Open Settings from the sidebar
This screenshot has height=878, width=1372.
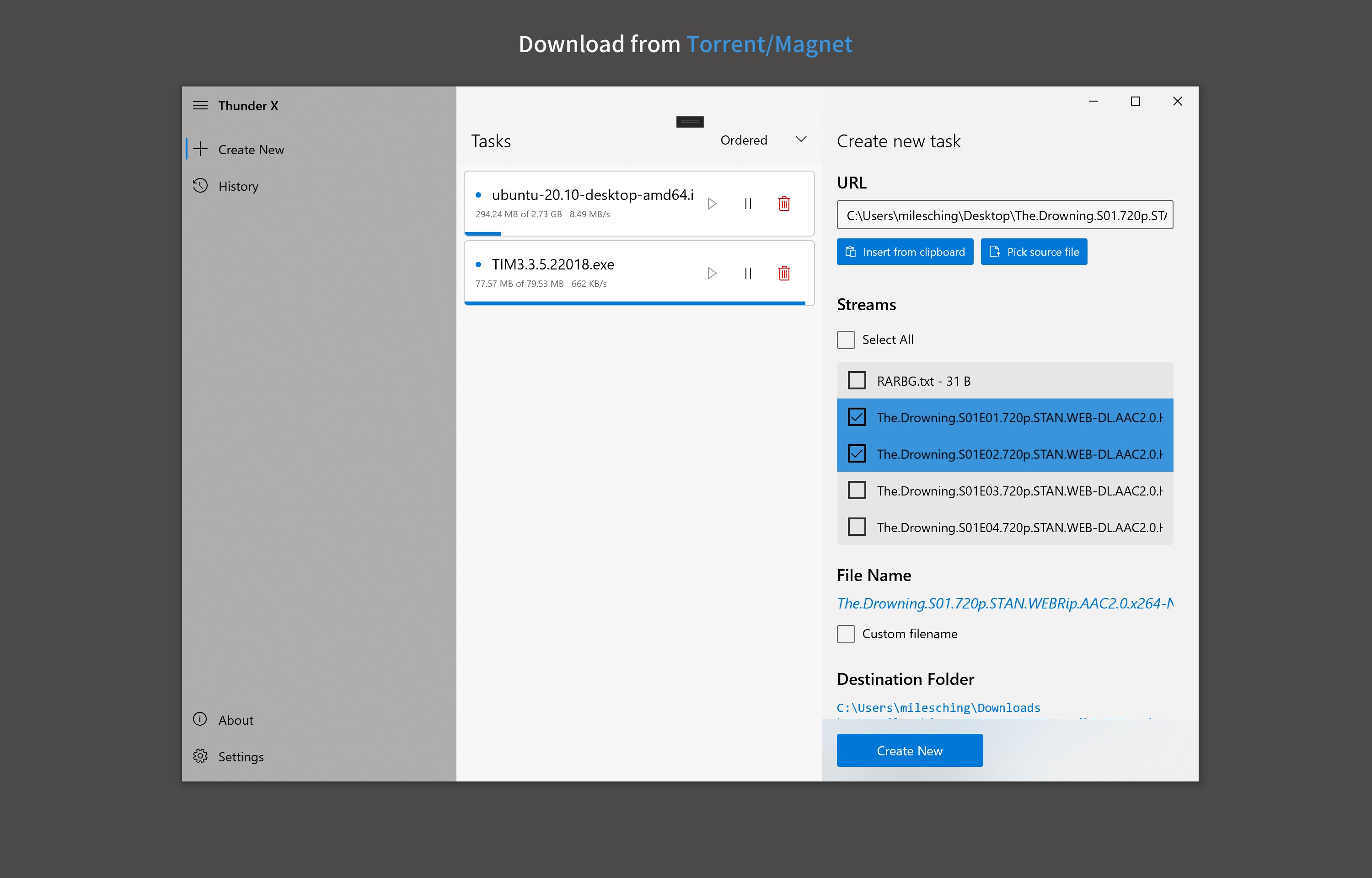[241, 757]
